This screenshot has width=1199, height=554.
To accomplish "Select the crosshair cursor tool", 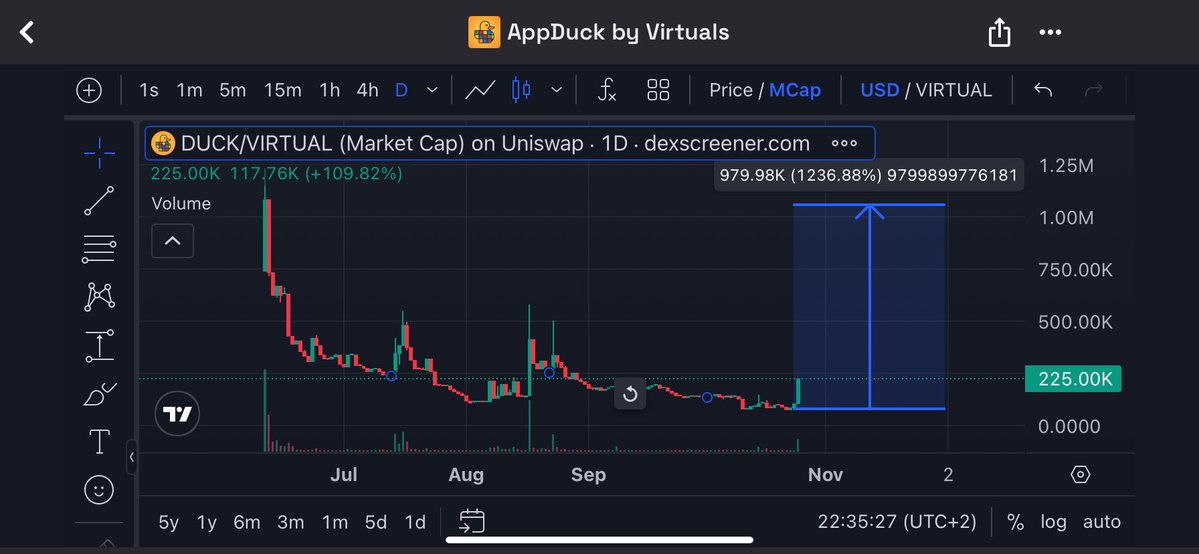I will 99,154.
